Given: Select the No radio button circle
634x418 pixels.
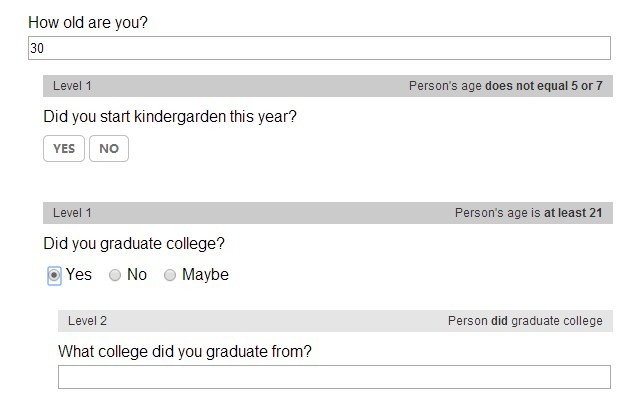Looking at the screenshot, I should coord(116,275).
